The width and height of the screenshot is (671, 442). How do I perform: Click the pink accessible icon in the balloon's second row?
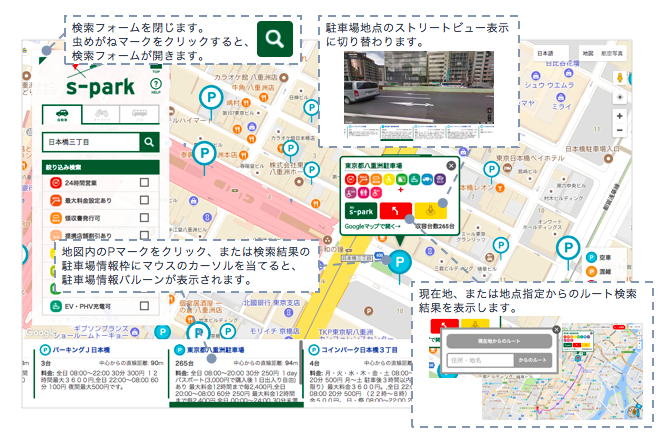(376, 193)
